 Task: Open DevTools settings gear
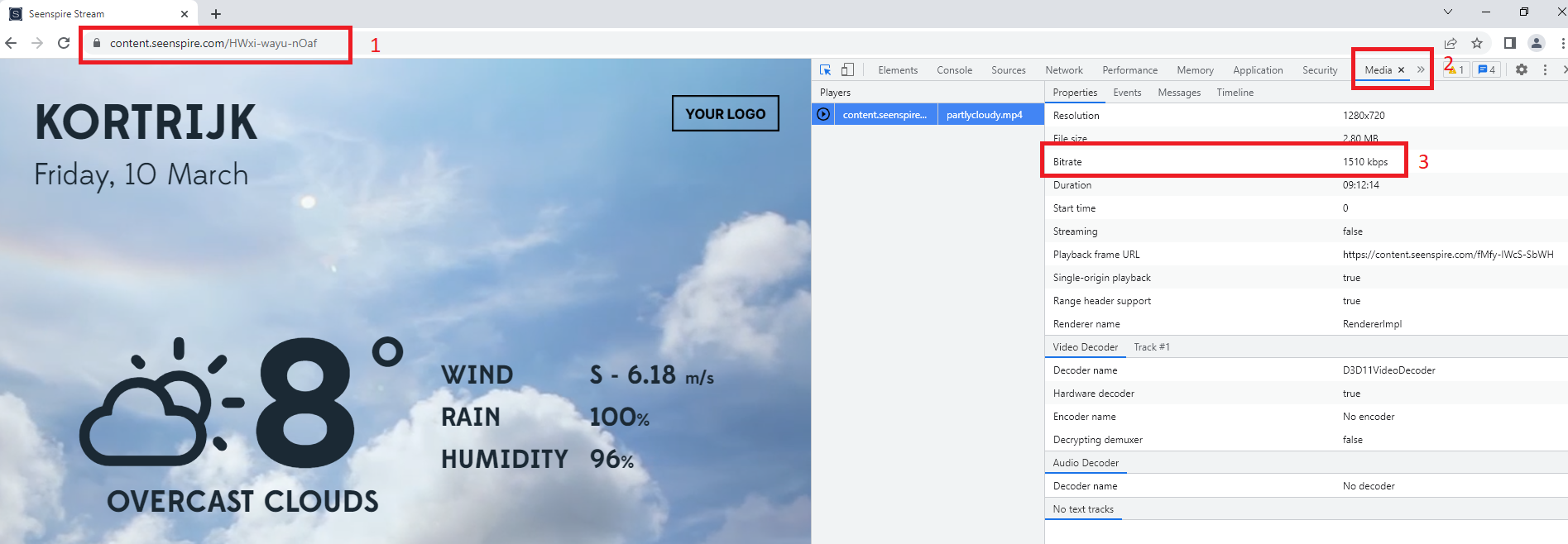(1521, 69)
